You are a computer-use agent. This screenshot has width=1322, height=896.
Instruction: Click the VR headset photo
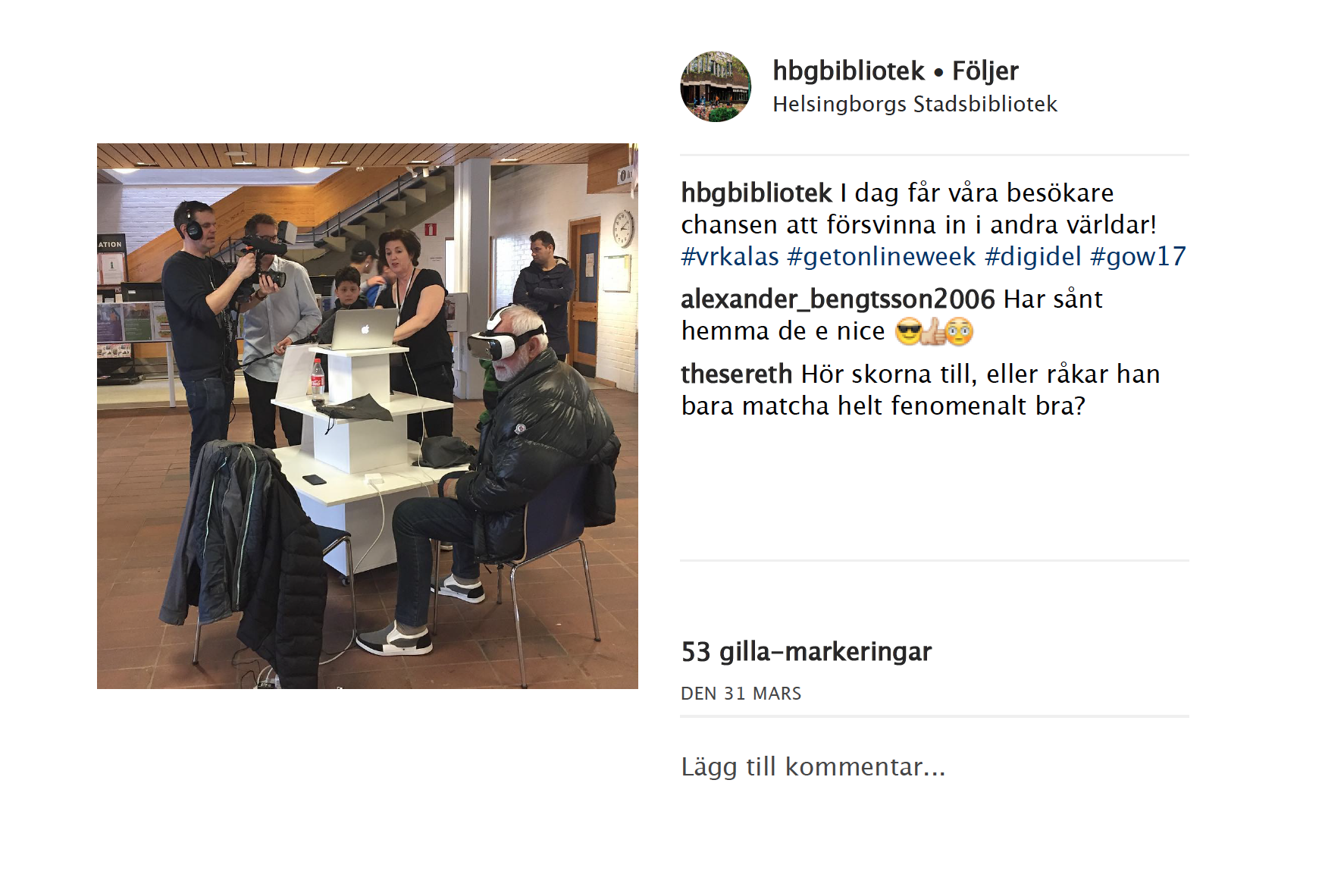tap(368, 416)
